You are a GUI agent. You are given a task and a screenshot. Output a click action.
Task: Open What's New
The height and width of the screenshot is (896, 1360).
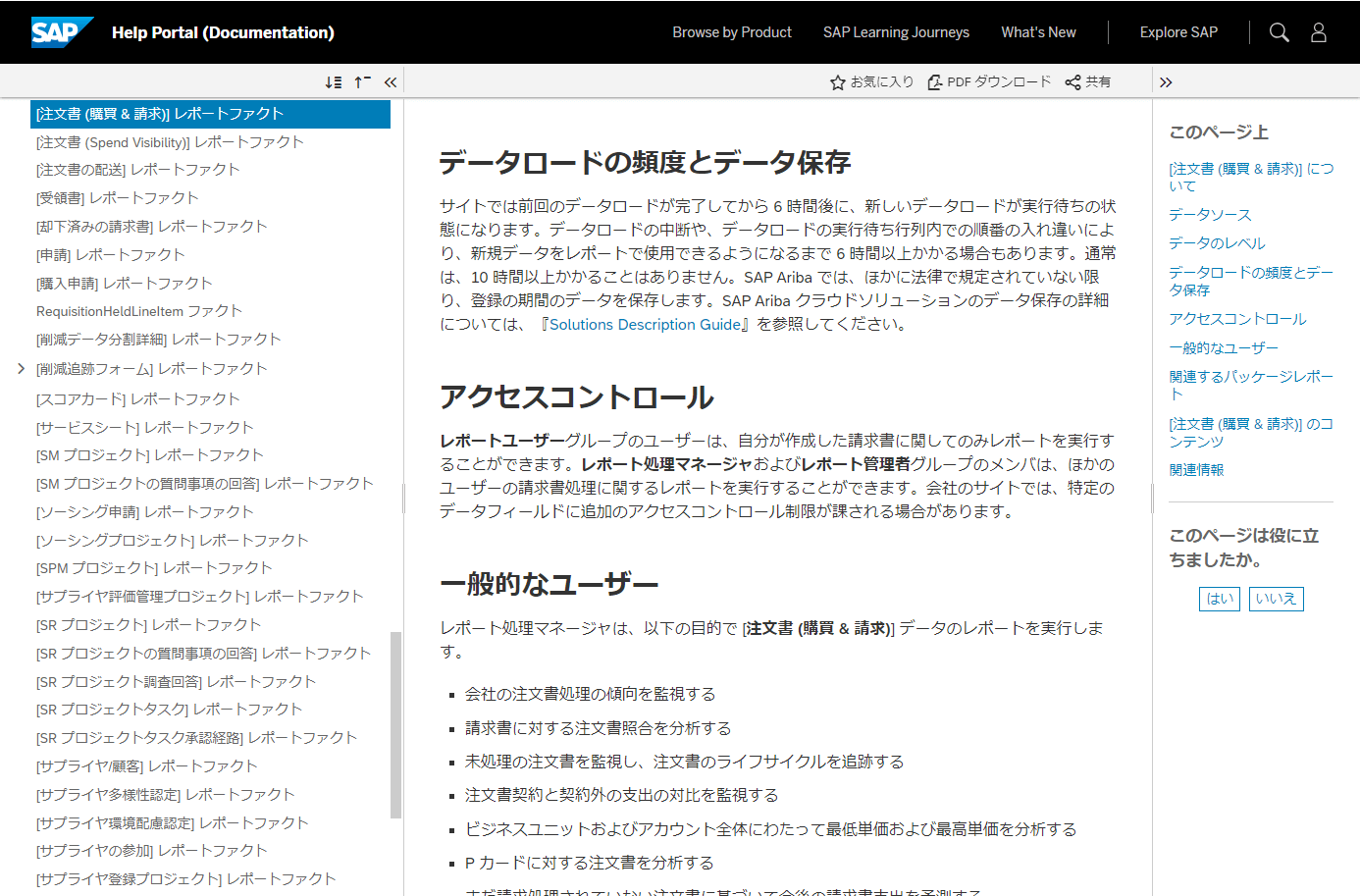(1038, 32)
